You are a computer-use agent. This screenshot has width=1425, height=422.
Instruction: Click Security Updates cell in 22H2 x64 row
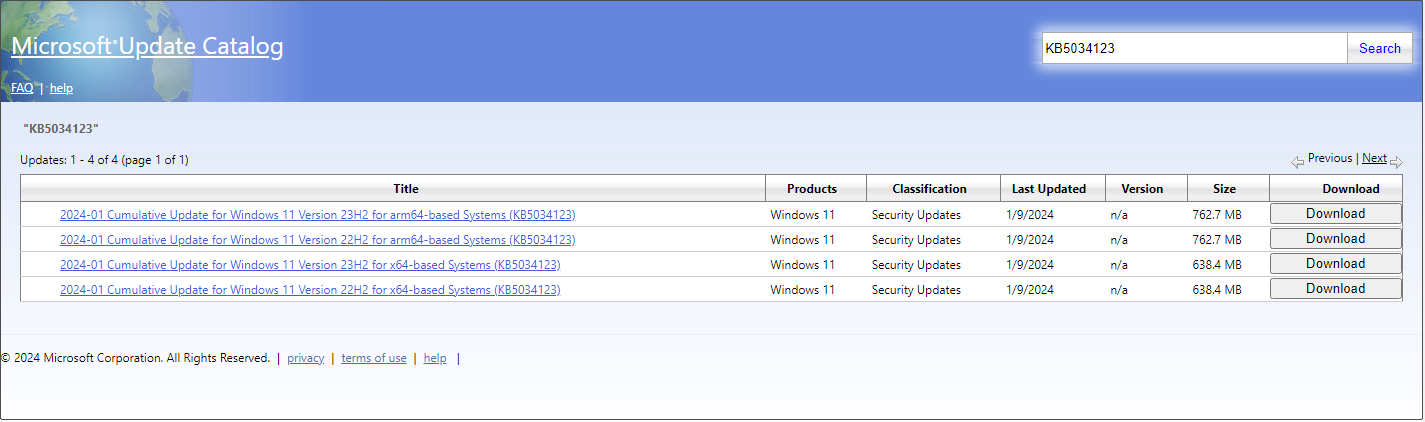(916, 290)
